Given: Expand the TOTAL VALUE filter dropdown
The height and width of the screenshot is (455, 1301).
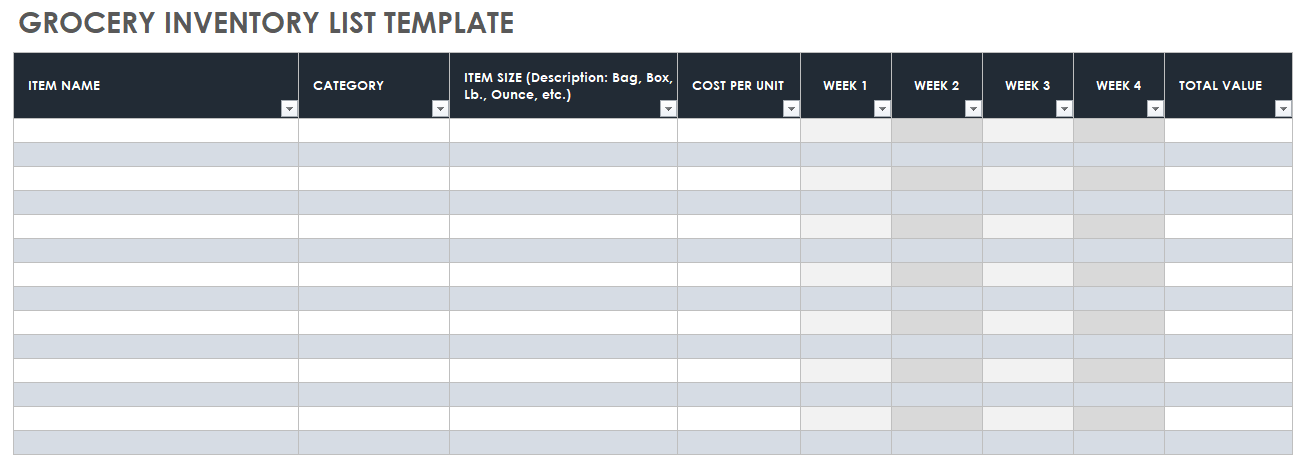Looking at the screenshot, I should pos(1283,109).
